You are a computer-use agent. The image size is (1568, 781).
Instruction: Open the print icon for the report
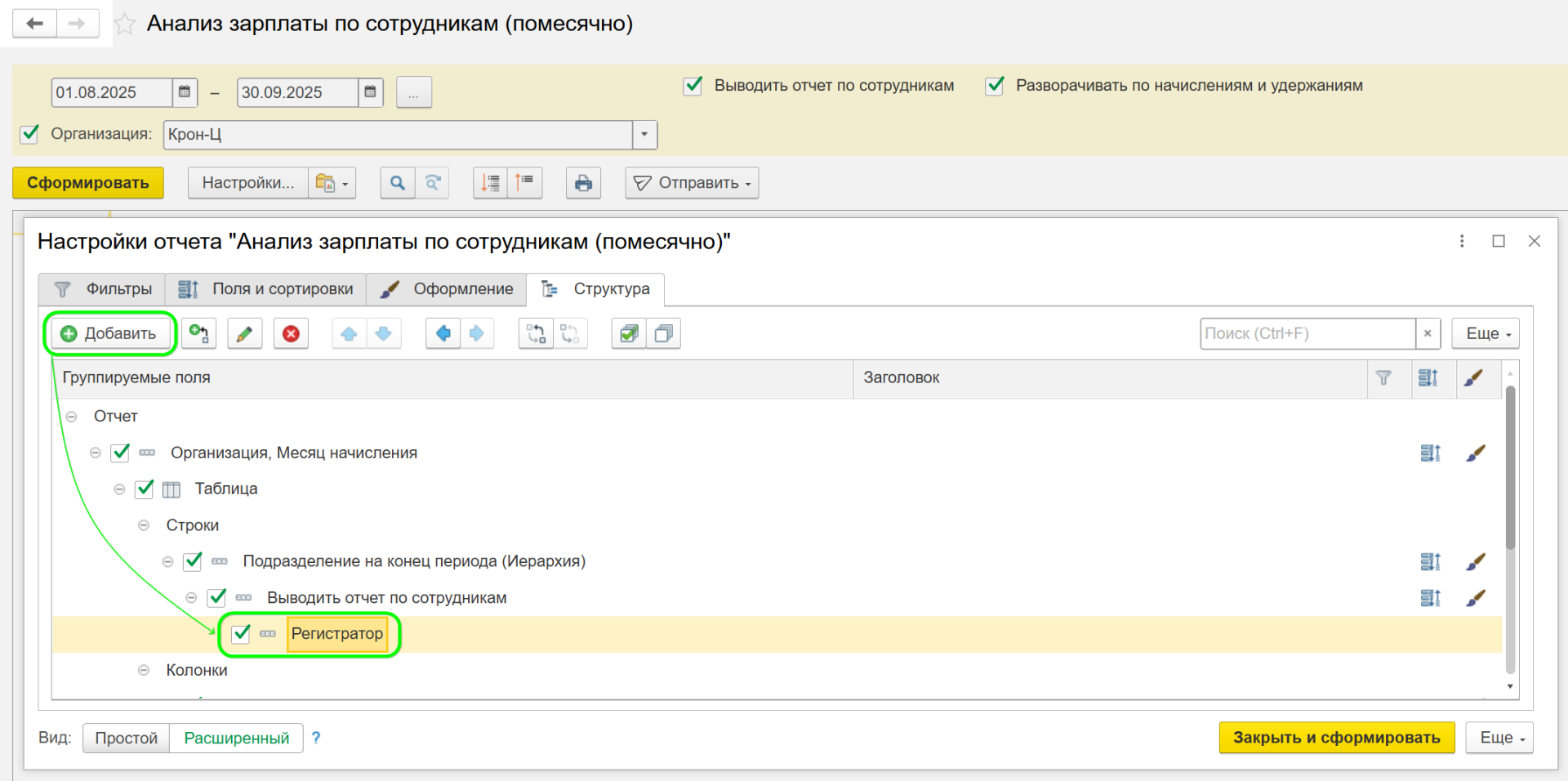pyautogui.click(x=583, y=182)
